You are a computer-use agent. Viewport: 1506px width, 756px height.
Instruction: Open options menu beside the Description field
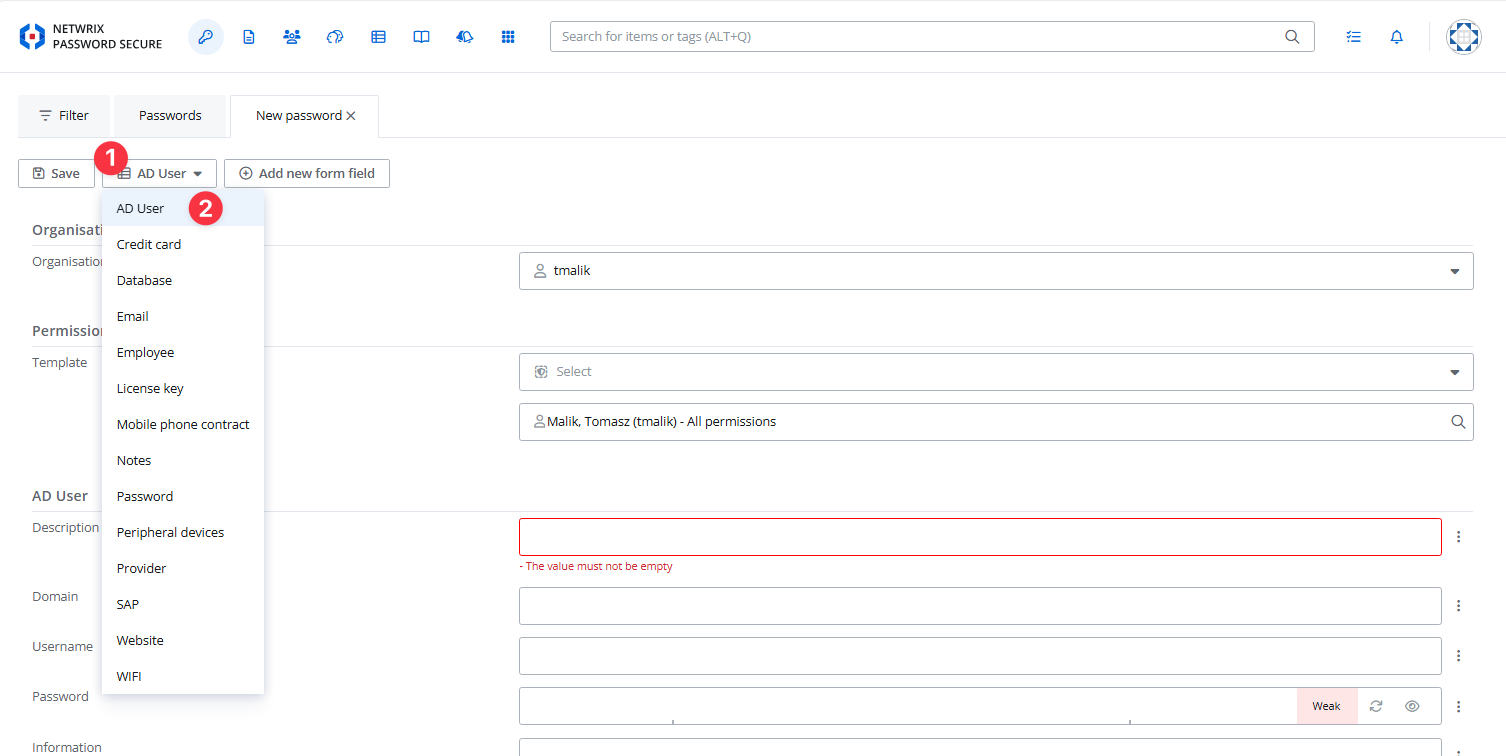[x=1458, y=536]
